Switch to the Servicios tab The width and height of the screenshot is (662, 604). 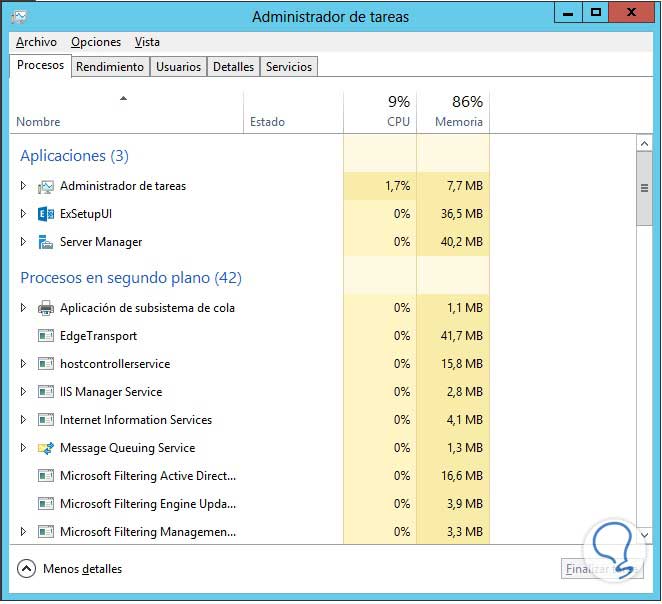click(289, 67)
